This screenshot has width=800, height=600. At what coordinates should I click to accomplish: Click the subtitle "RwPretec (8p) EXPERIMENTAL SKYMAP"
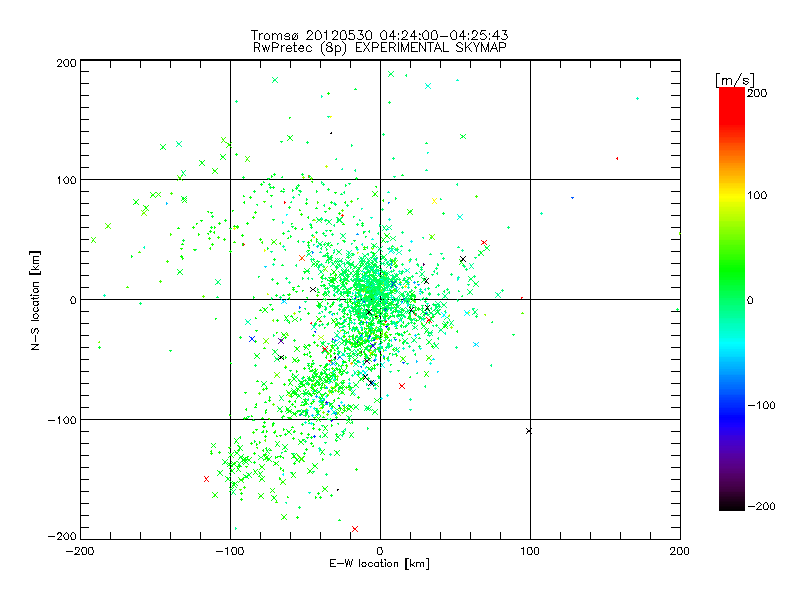(379, 48)
